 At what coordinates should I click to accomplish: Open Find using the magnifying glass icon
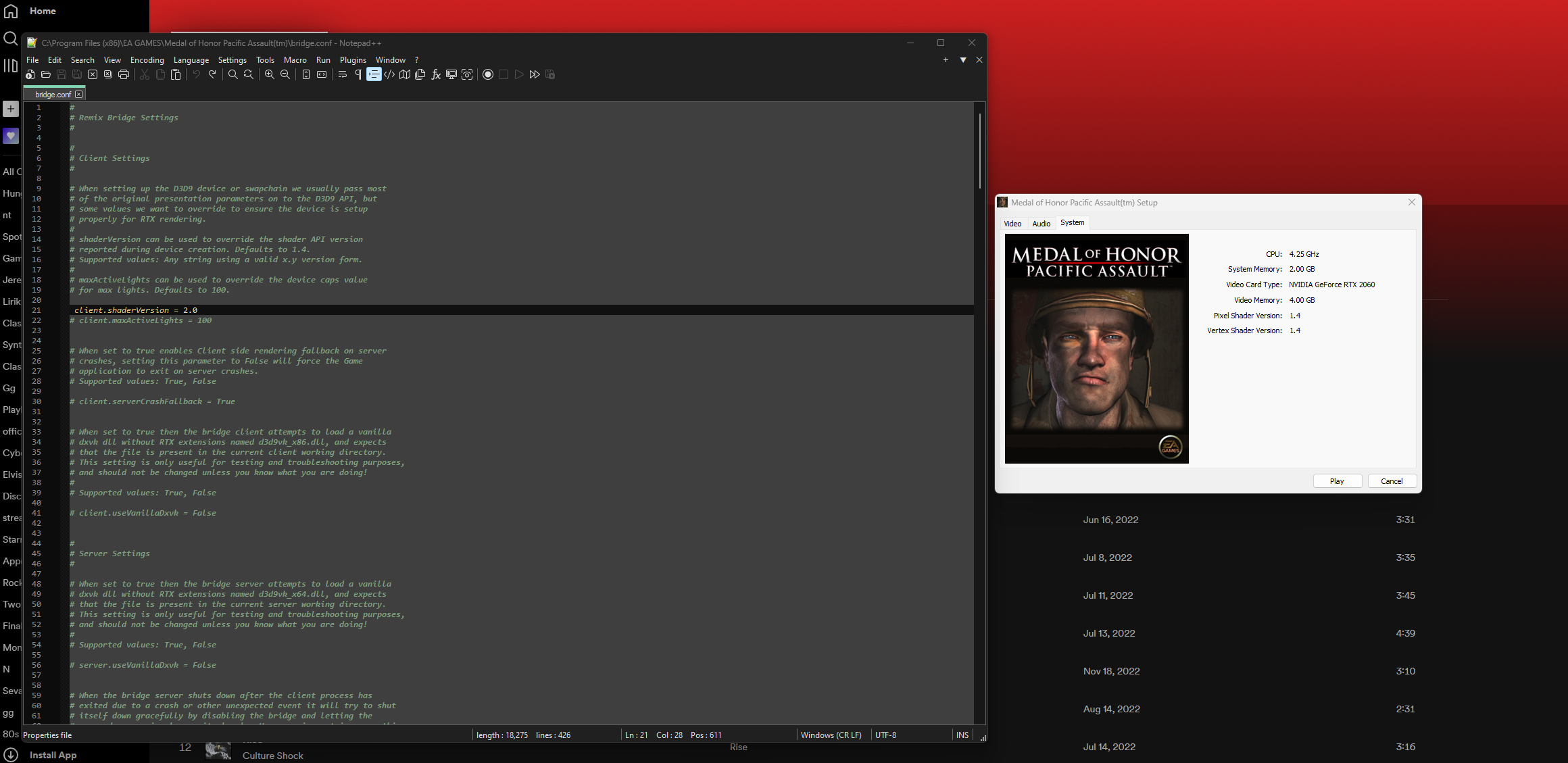click(232, 75)
